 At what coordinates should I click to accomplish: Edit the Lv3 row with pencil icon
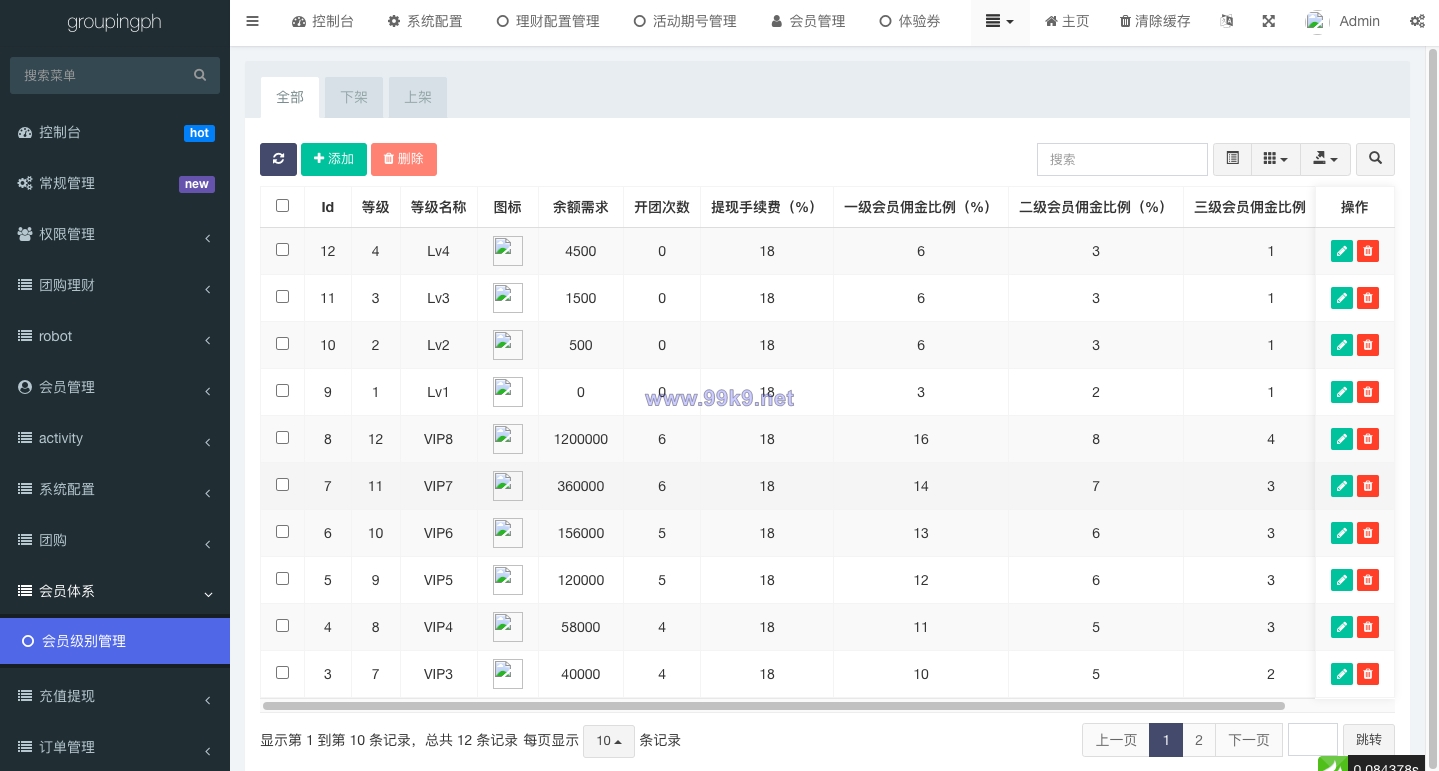[x=1342, y=298]
